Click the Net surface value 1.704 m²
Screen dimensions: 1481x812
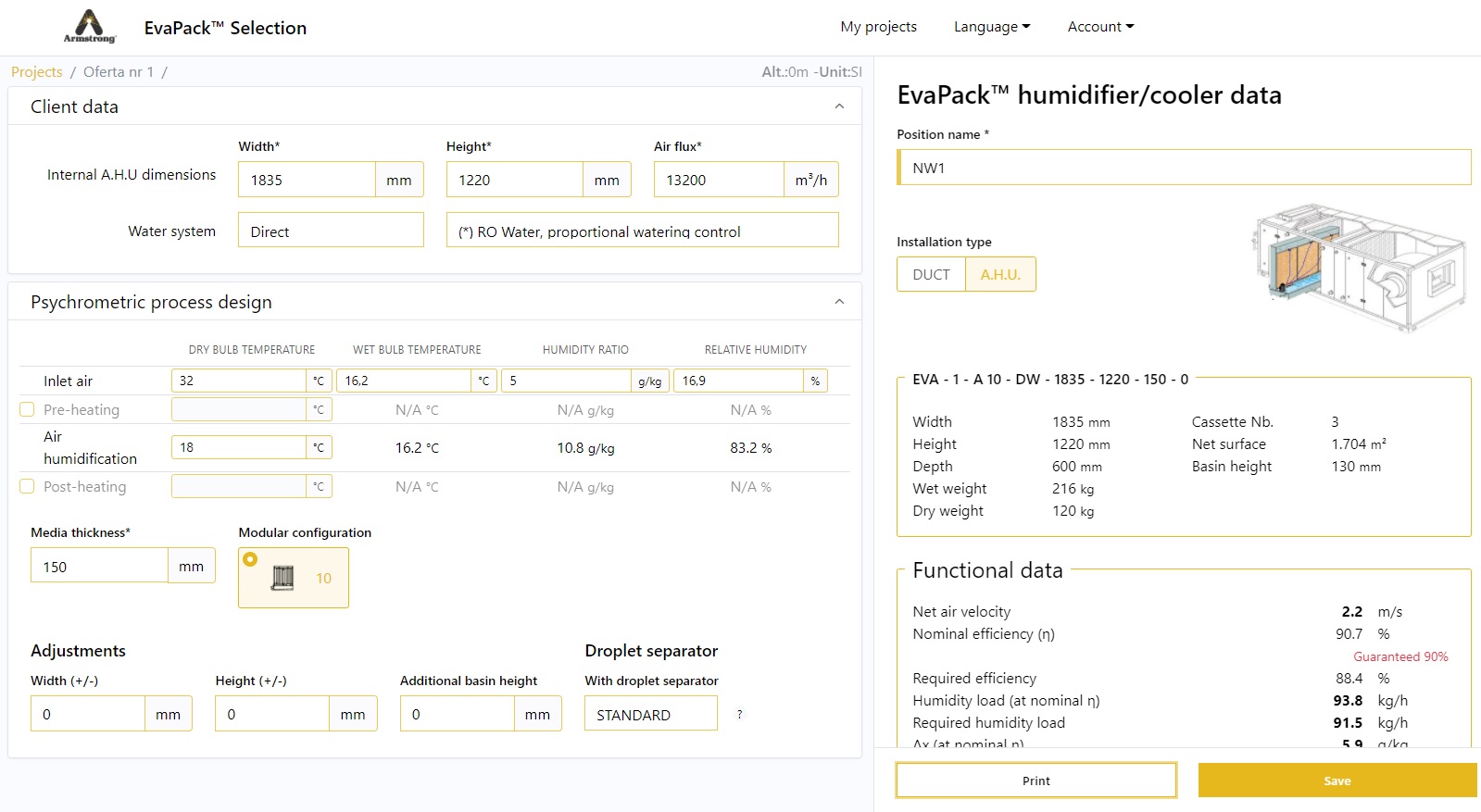pos(1359,444)
